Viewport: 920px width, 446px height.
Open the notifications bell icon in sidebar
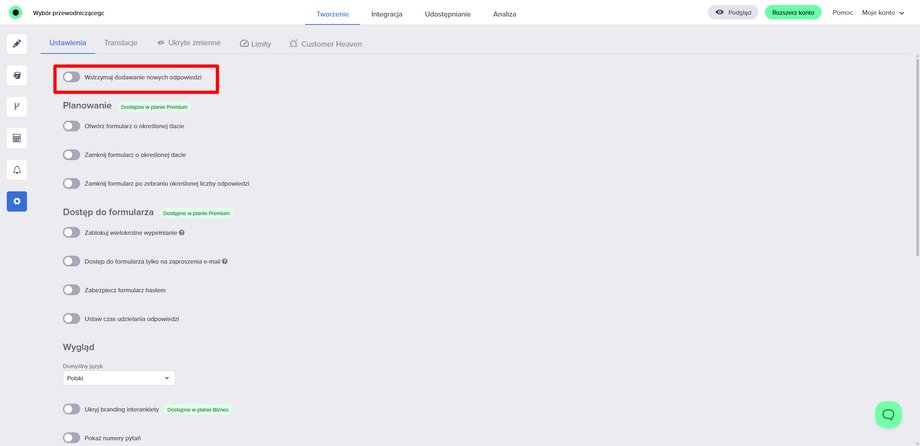(17, 169)
